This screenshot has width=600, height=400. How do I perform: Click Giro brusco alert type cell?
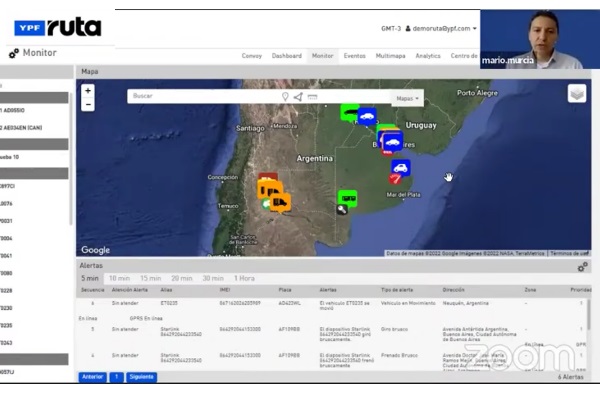[395, 329]
